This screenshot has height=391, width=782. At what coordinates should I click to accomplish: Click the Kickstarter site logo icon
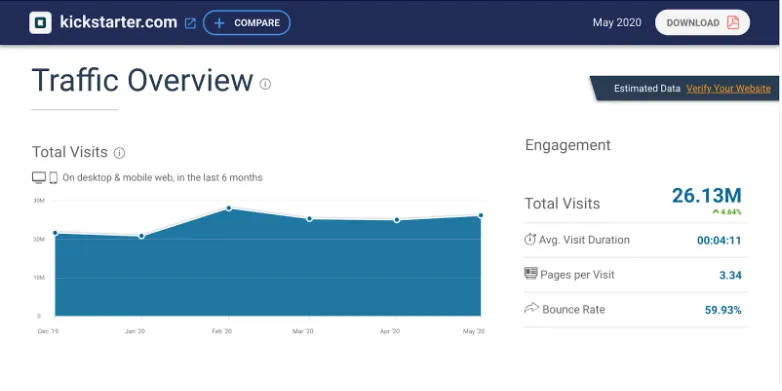coord(40,22)
